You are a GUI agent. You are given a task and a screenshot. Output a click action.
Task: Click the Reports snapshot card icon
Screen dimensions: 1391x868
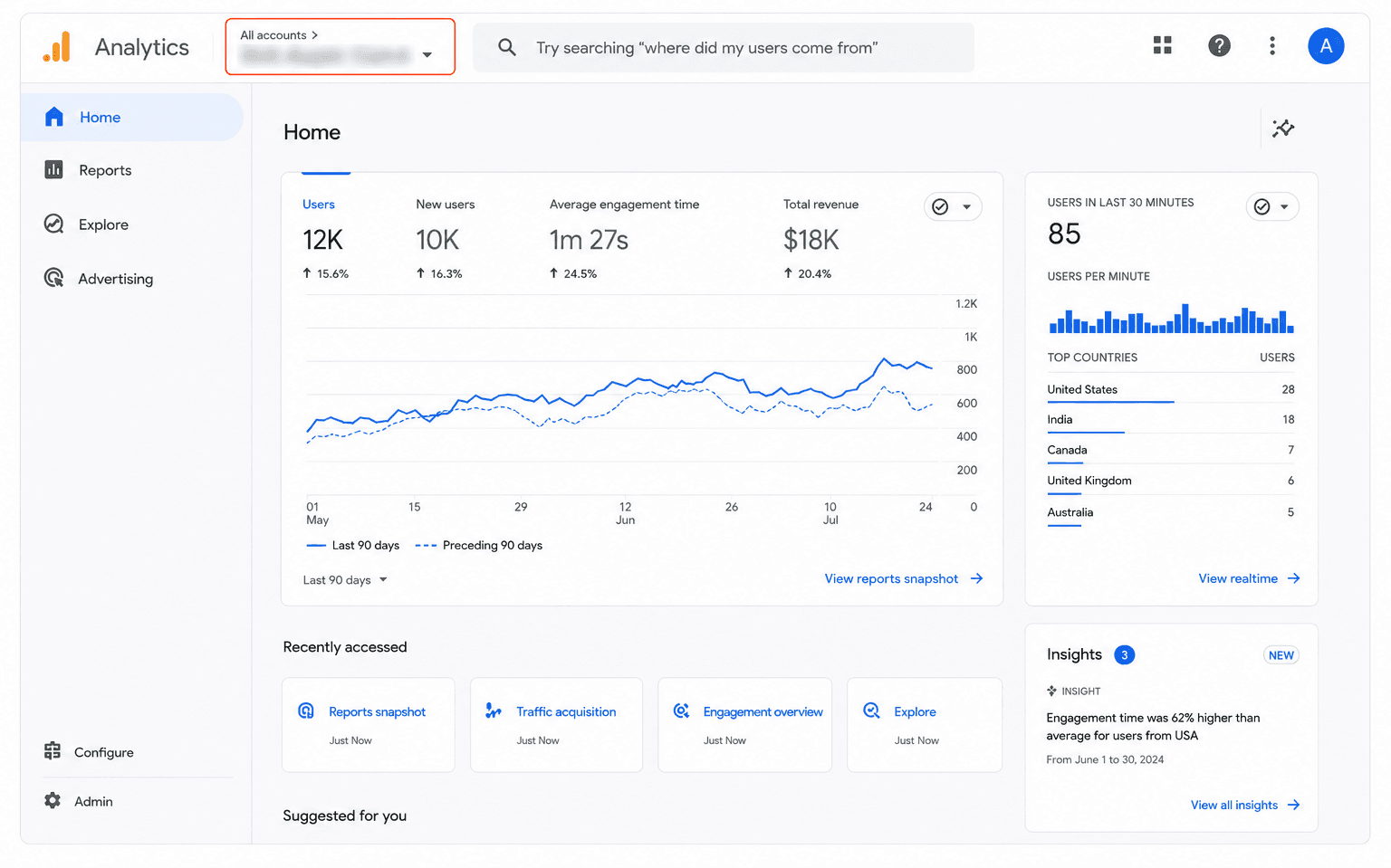coord(306,711)
